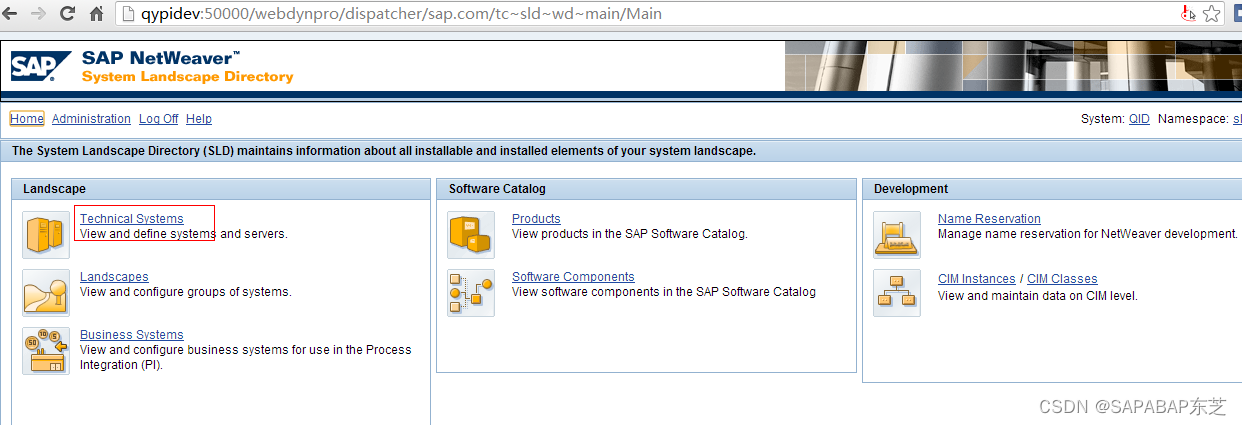Click 'View products in the SAP Software Catalog.' text
This screenshot has height=425, width=1242.
click(x=630, y=234)
